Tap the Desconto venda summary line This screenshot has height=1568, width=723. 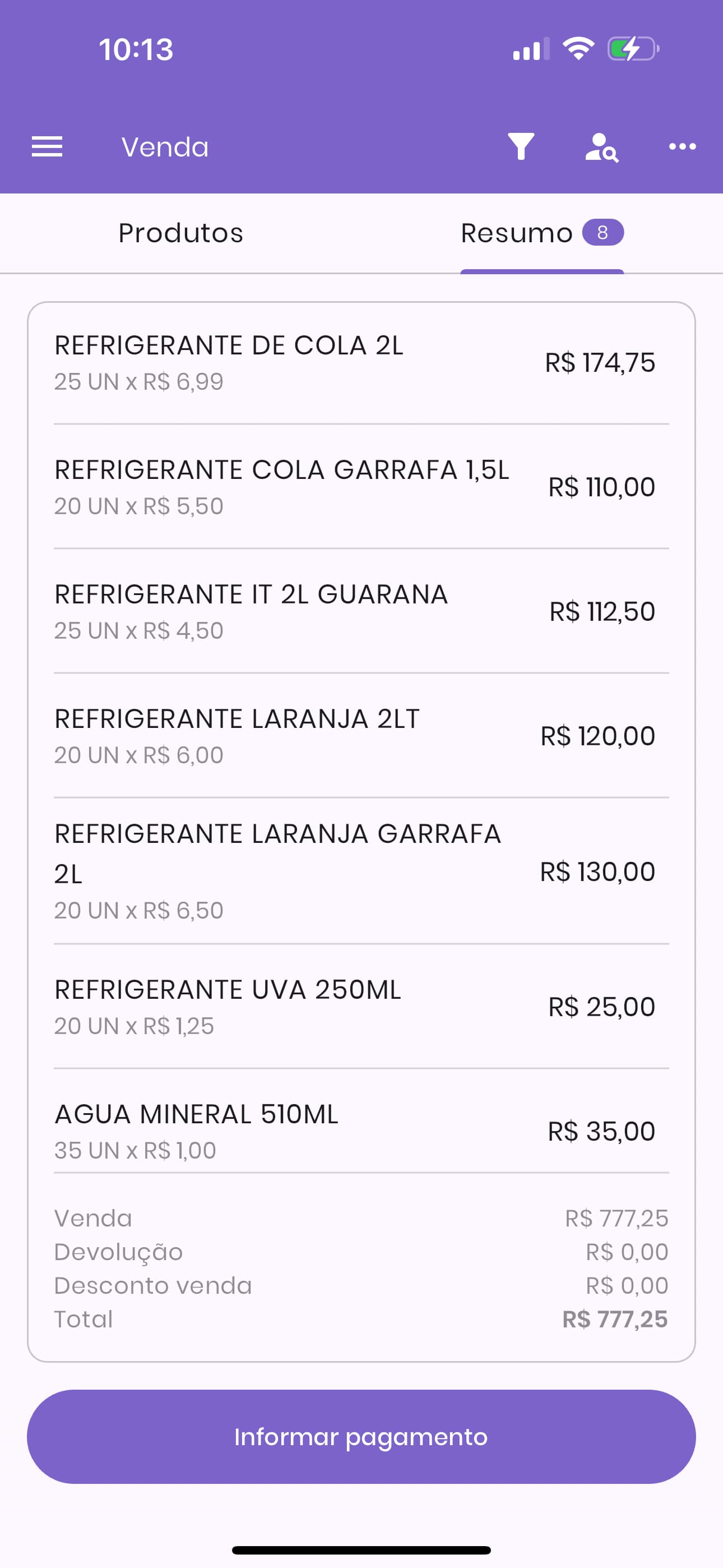pos(361,1285)
